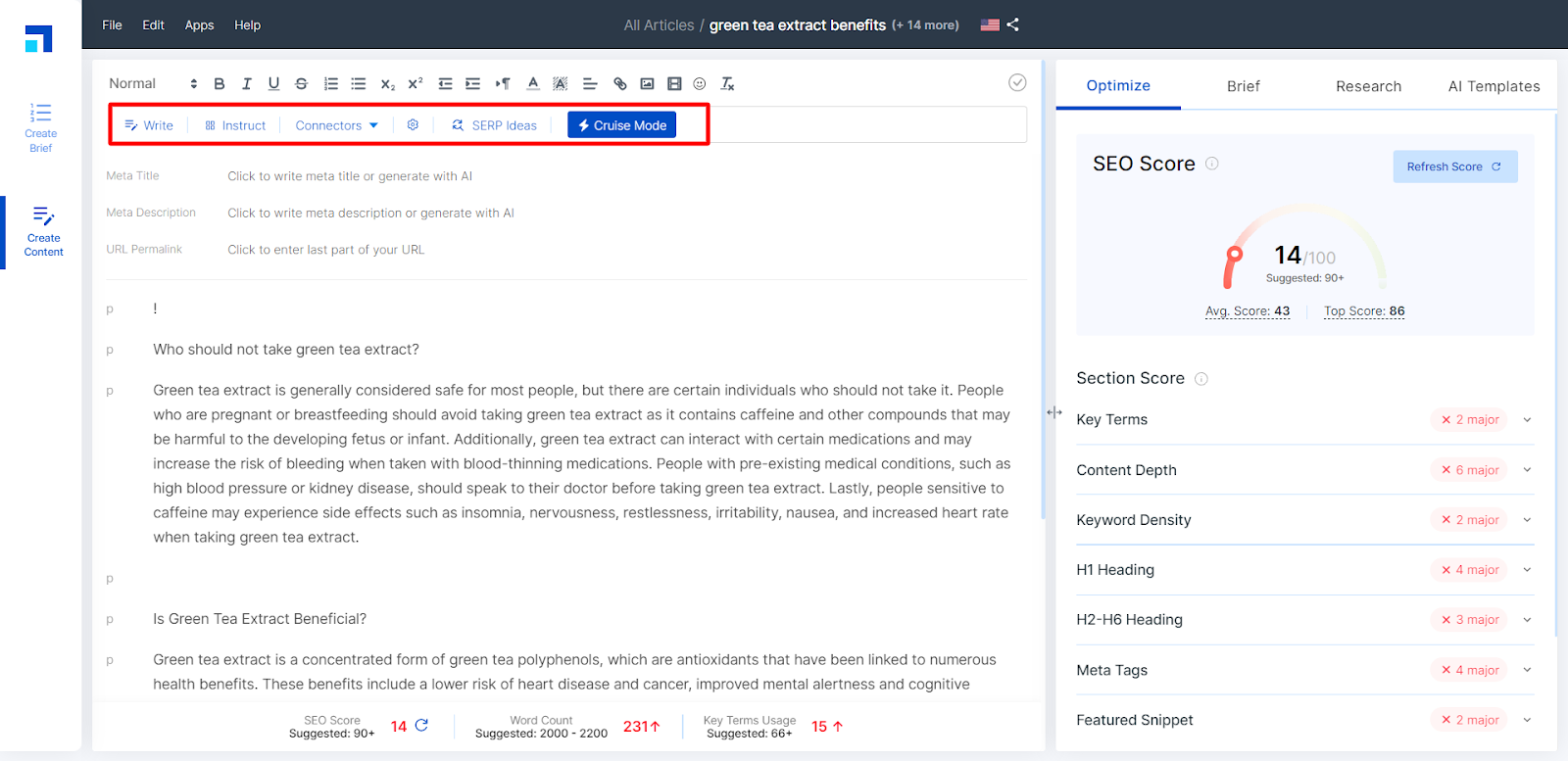This screenshot has width=1568, height=761.
Task: Insert a hyperlink
Action: (x=619, y=84)
